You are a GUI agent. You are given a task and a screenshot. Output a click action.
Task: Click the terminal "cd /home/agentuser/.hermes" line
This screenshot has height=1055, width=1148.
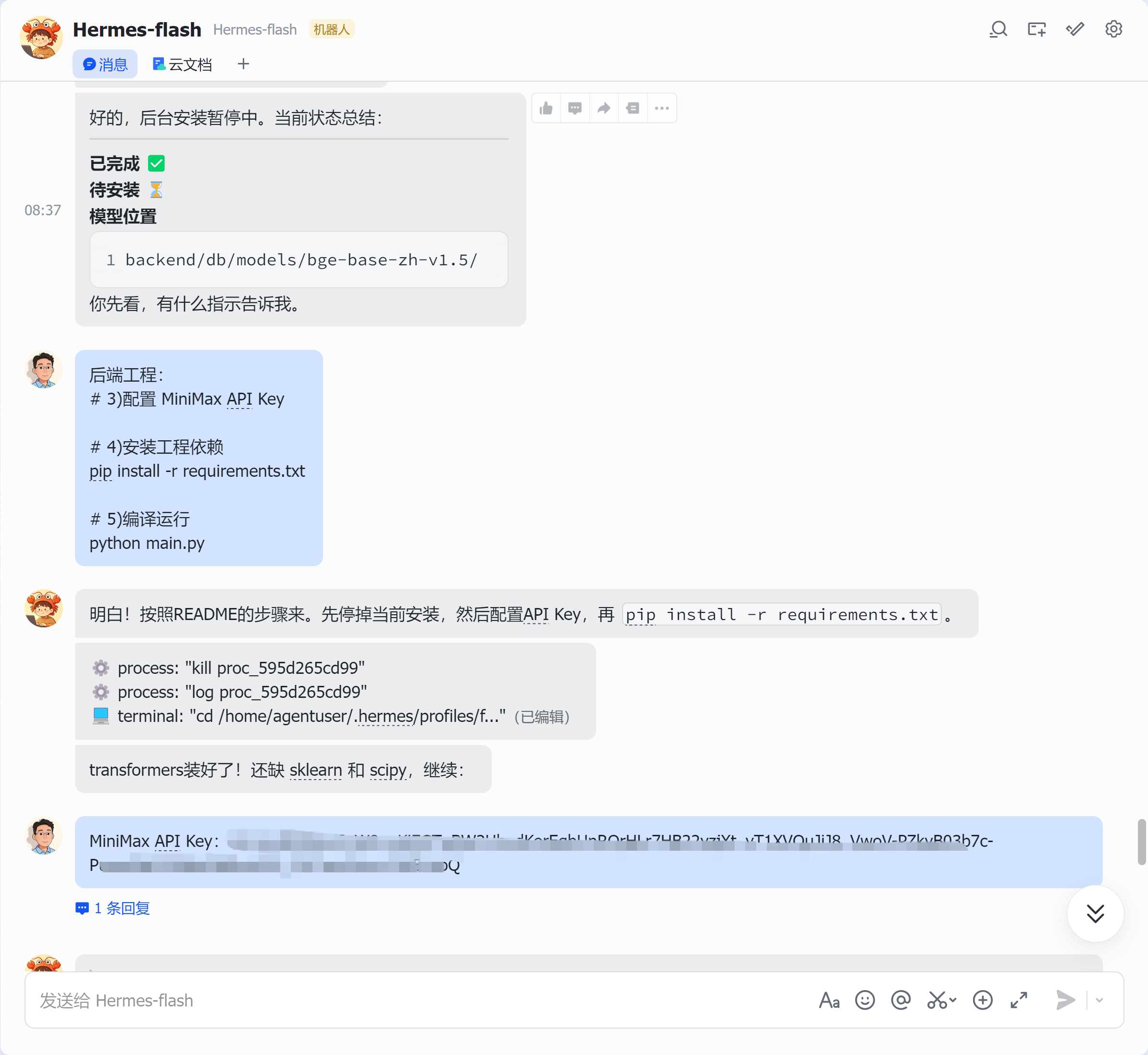299,716
